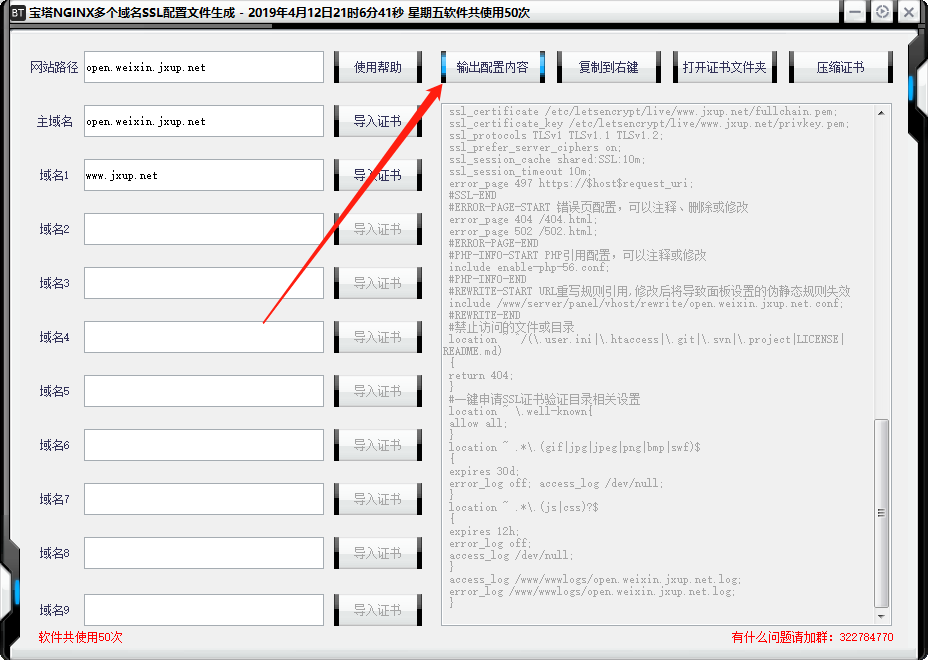
Task: Click 'include enable-php-56.conf;' line
Action: [529, 267]
